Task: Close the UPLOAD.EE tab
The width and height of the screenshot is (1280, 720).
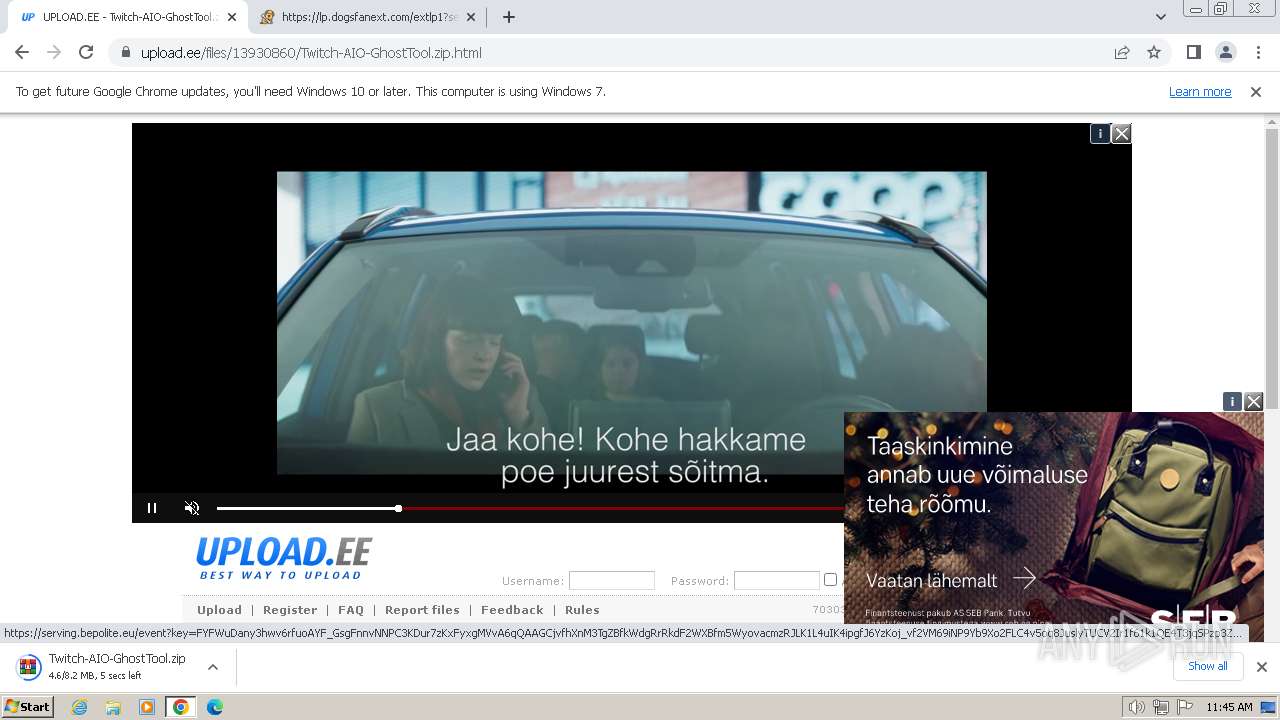Action: pyautogui.click(x=231, y=17)
